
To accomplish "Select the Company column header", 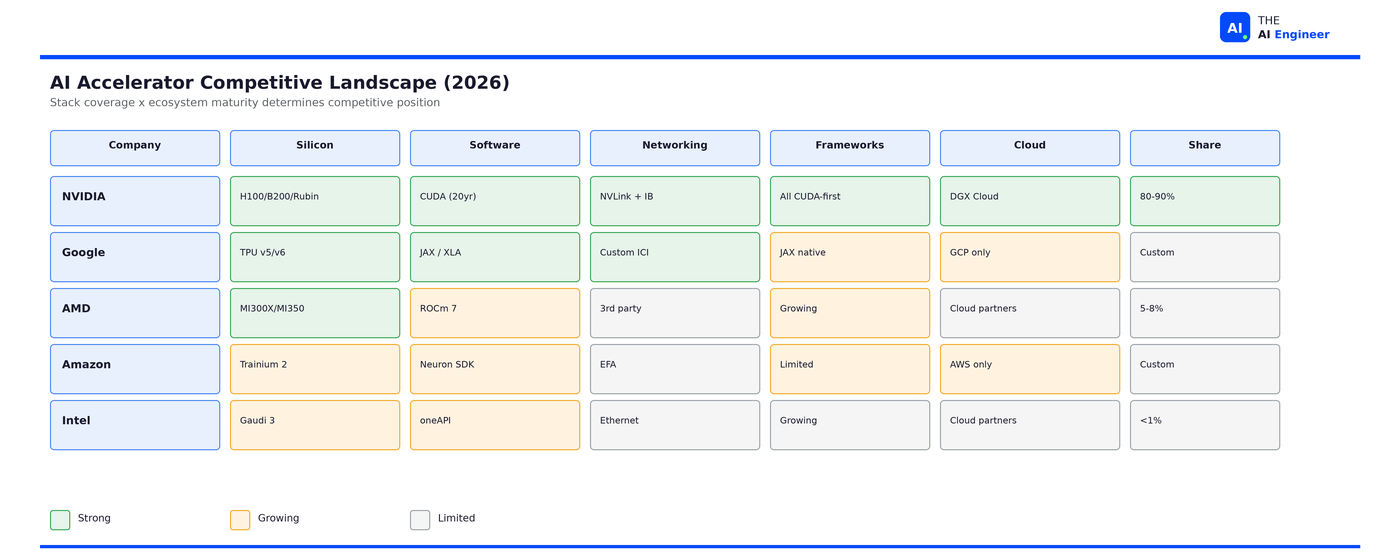I will point(135,148).
